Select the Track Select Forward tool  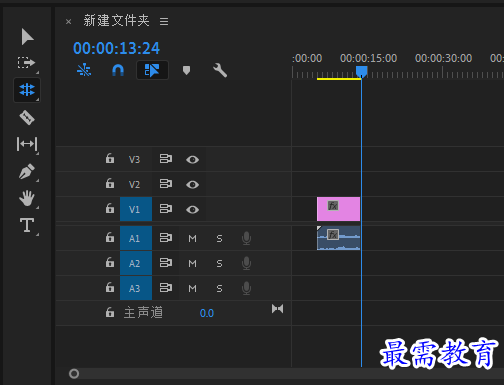coord(26,63)
